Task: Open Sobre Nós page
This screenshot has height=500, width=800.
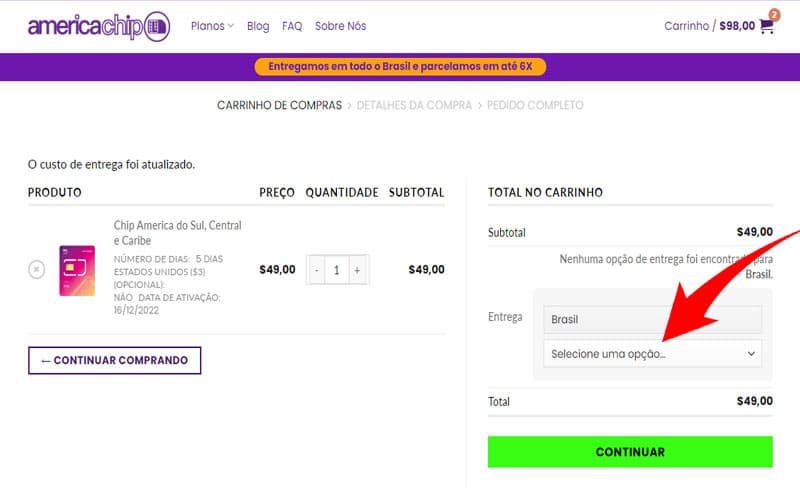Action: coord(340,26)
